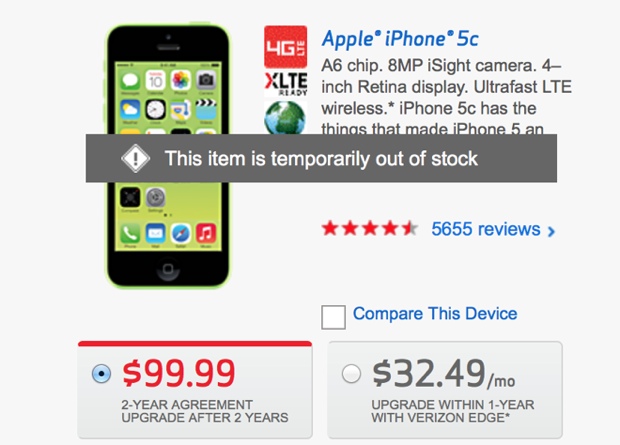Click the green globe icon
The height and width of the screenshot is (445, 620).
(285, 117)
